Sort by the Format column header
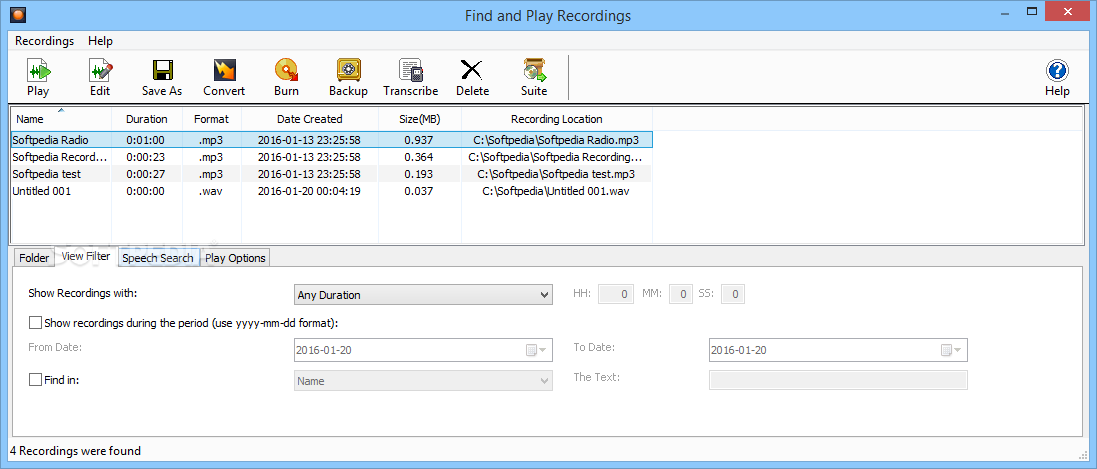The image size is (1097, 469). click(211, 119)
